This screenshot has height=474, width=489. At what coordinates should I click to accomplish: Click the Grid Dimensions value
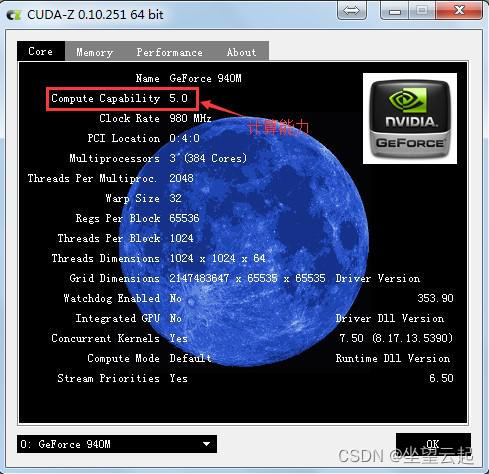(247, 278)
